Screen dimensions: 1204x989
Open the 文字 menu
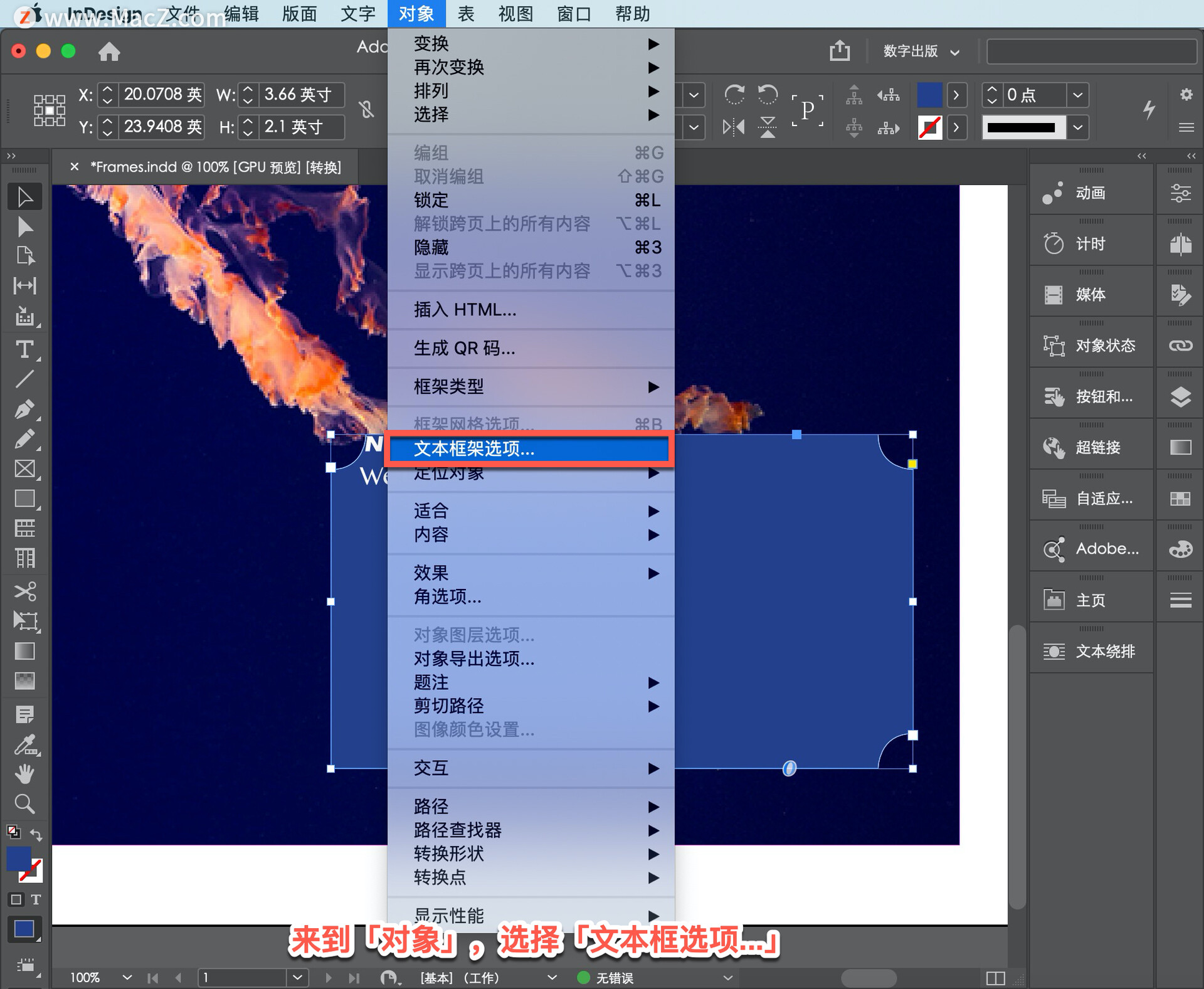click(358, 14)
